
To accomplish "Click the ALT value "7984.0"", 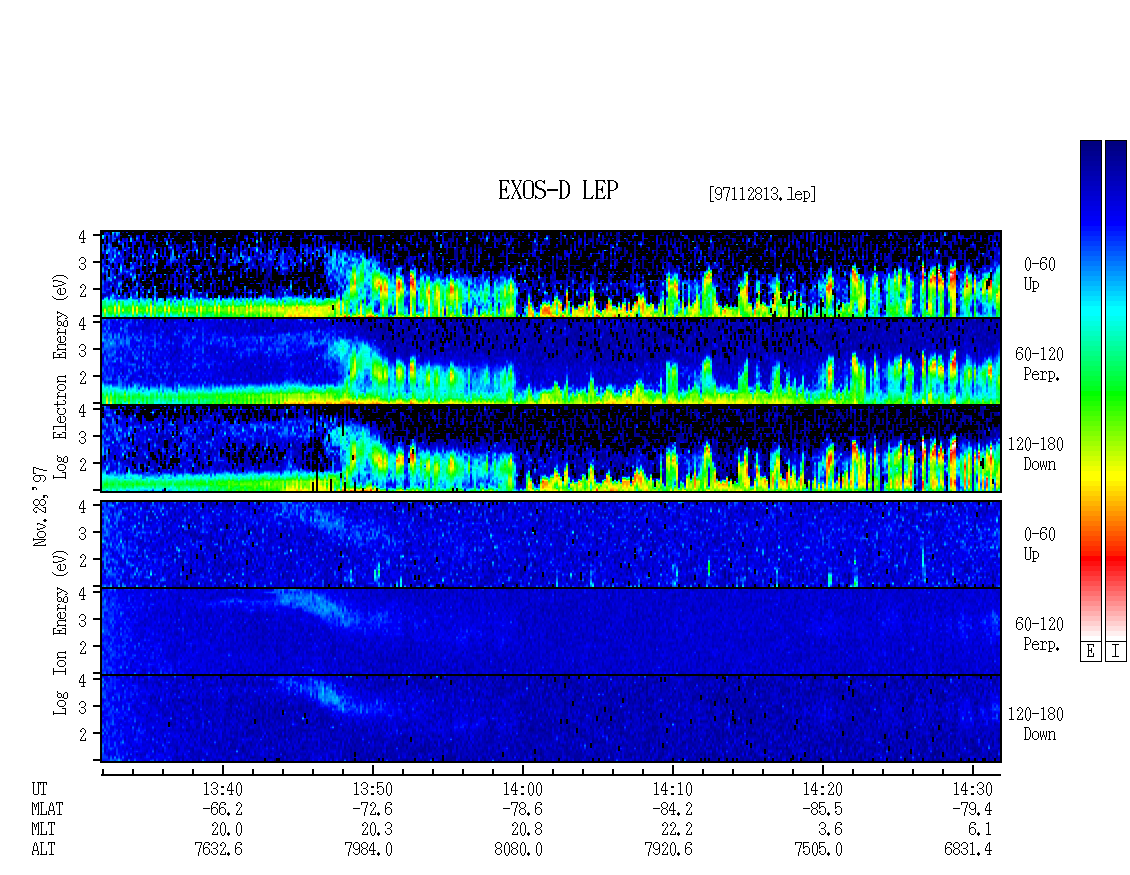I will [x=368, y=850].
